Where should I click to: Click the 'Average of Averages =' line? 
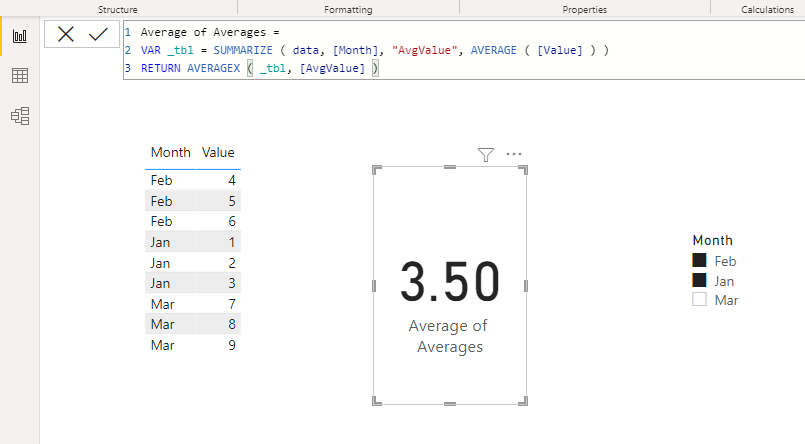[210, 32]
